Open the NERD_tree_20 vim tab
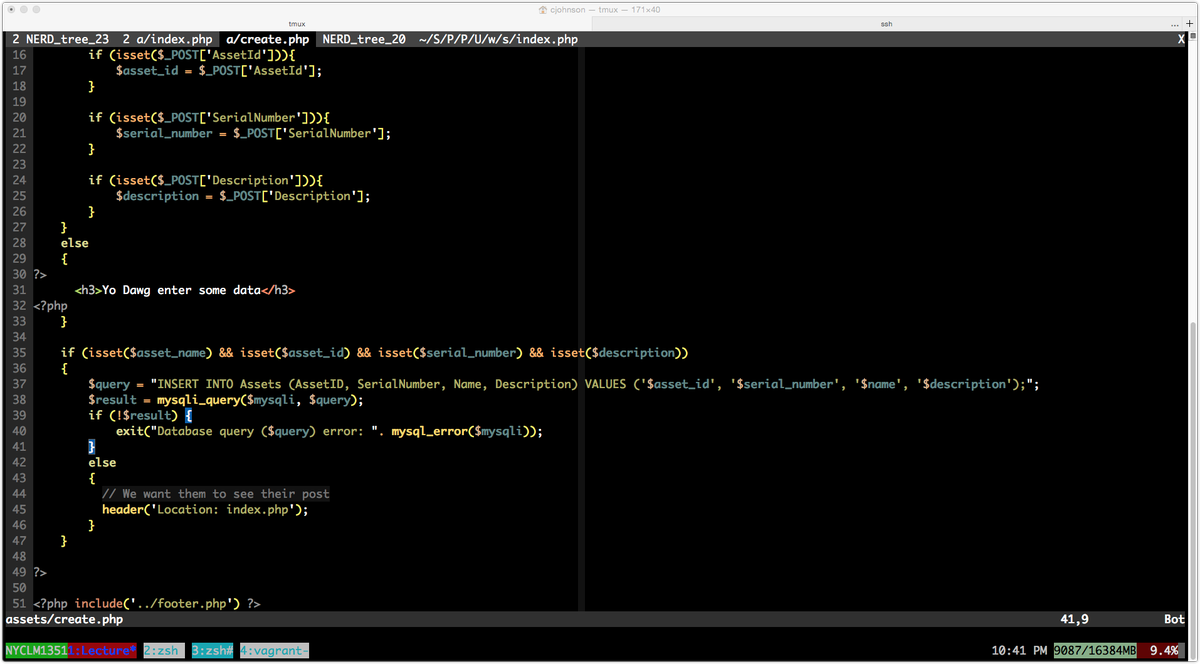 pyautogui.click(x=364, y=39)
